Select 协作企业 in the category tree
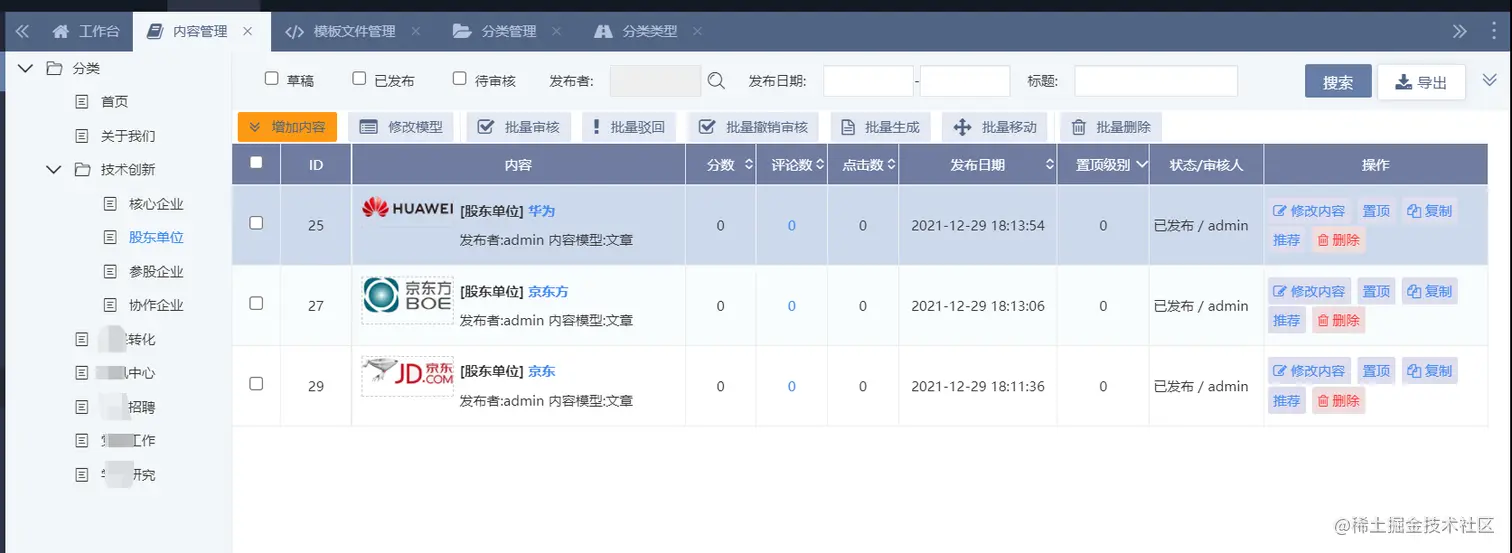 156,305
